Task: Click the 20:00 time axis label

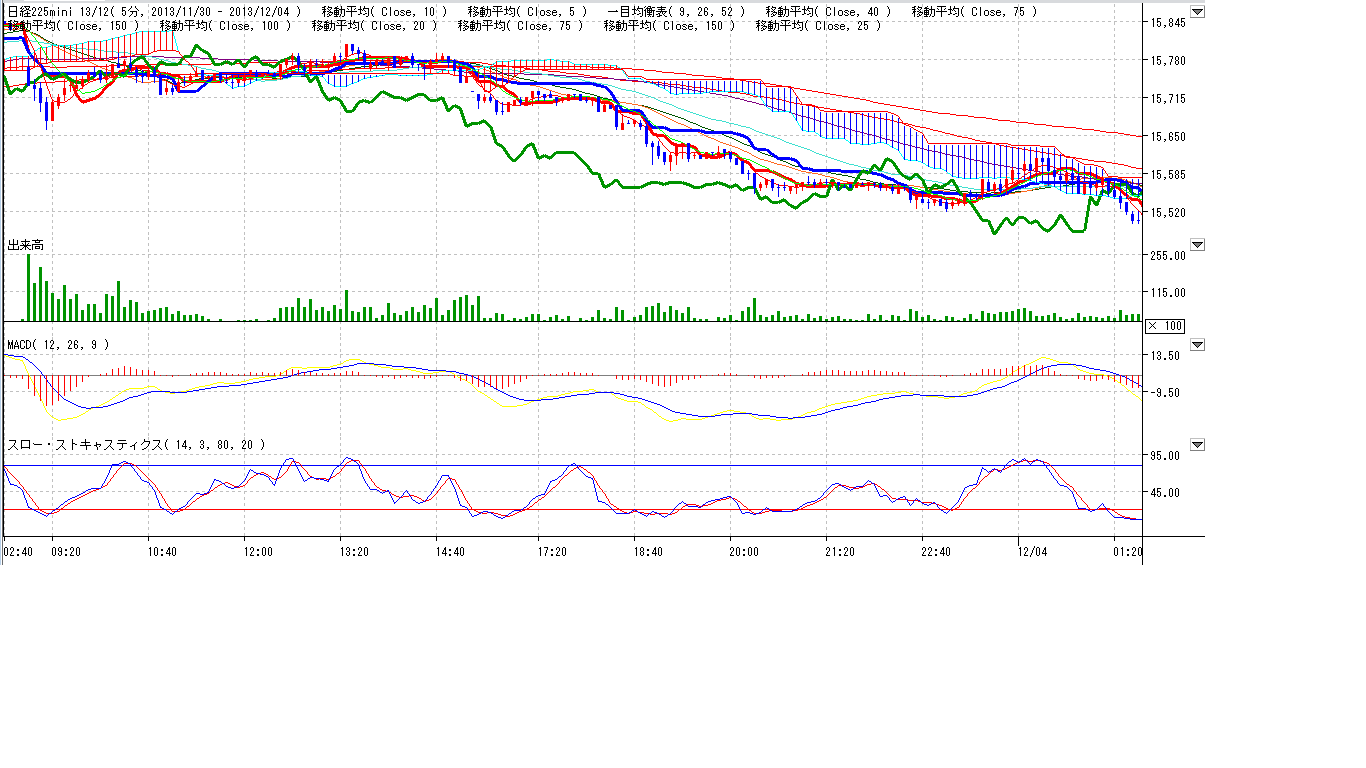Action: click(x=743, y=552)
